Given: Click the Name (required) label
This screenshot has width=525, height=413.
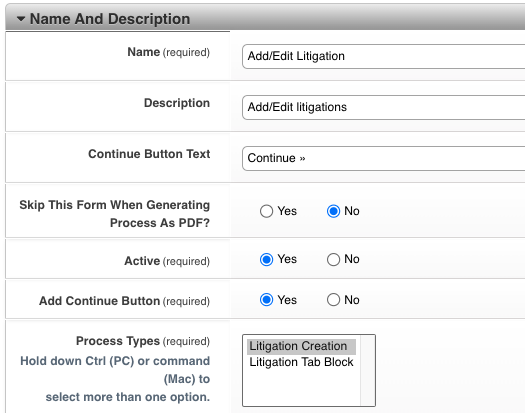Looking at the screenshot, I should tap(168, 52).
